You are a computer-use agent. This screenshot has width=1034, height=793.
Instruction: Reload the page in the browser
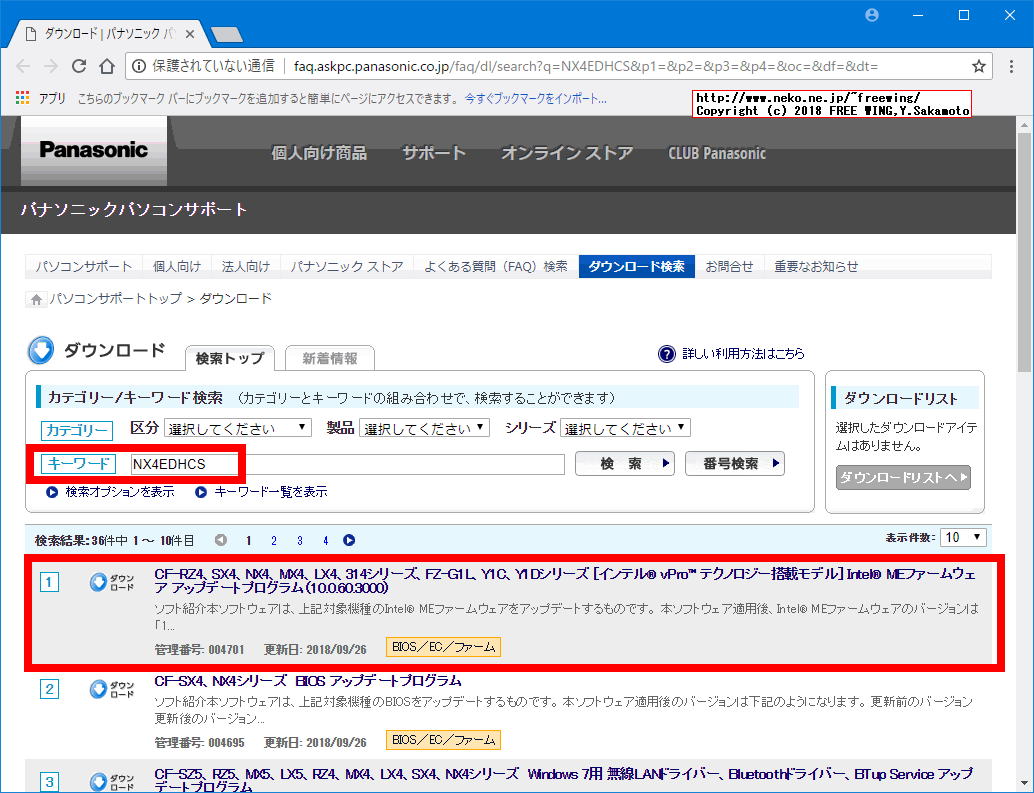79,64
